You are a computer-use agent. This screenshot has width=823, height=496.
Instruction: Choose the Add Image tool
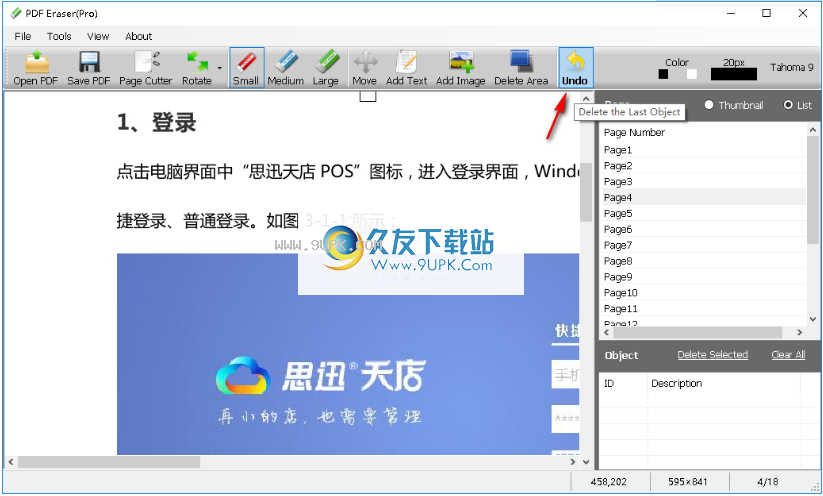[460, 68]
